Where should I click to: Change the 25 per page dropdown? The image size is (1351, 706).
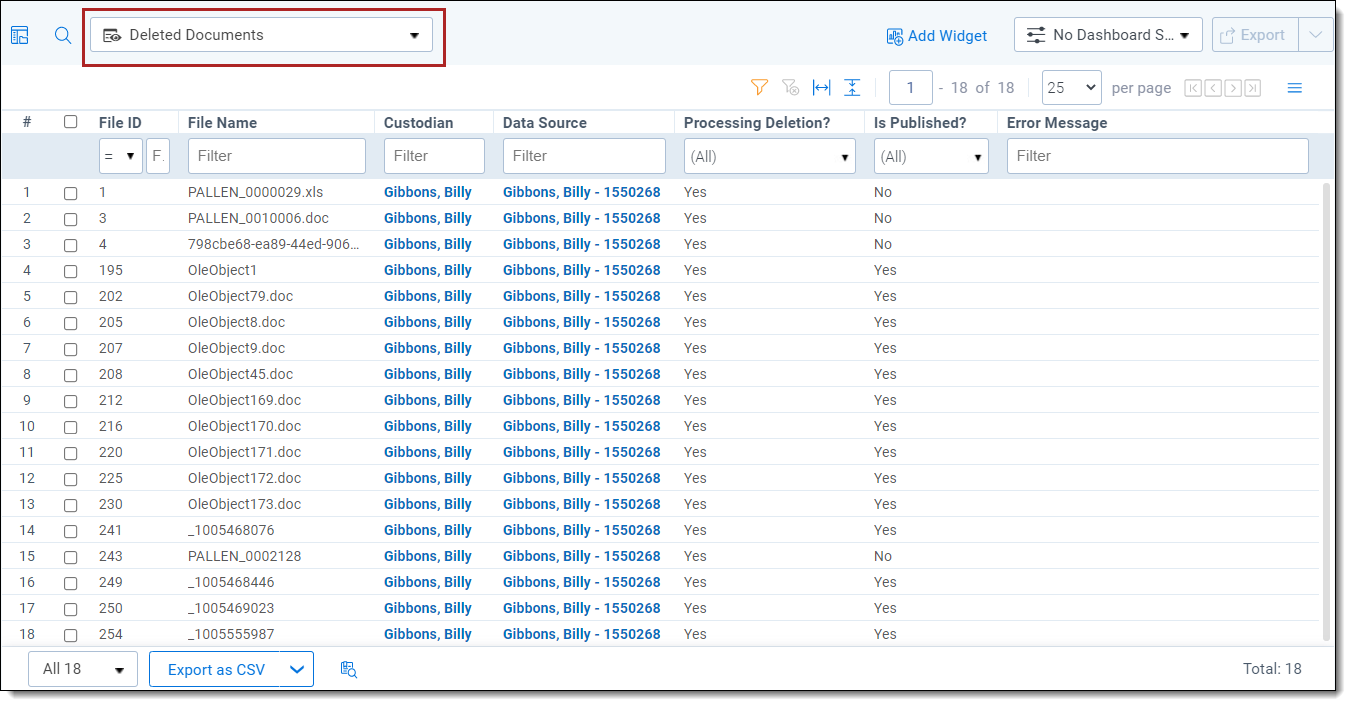(x=1071, y=88)
